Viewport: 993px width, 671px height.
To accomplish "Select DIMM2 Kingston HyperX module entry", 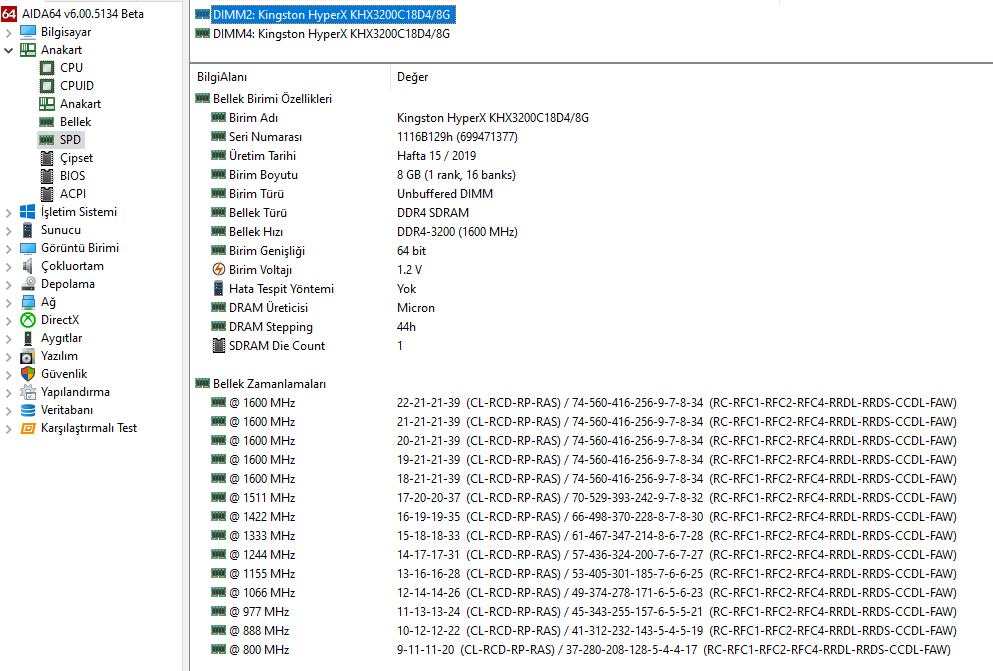I will [331, 15].
